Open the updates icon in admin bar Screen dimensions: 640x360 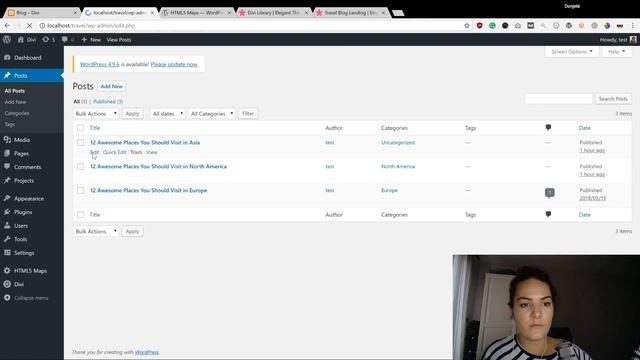(46, 40)
